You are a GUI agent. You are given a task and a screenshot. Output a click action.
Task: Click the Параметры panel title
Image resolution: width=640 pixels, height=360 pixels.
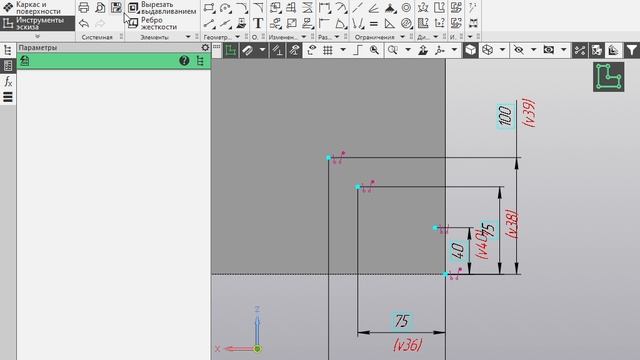(38, 48)
